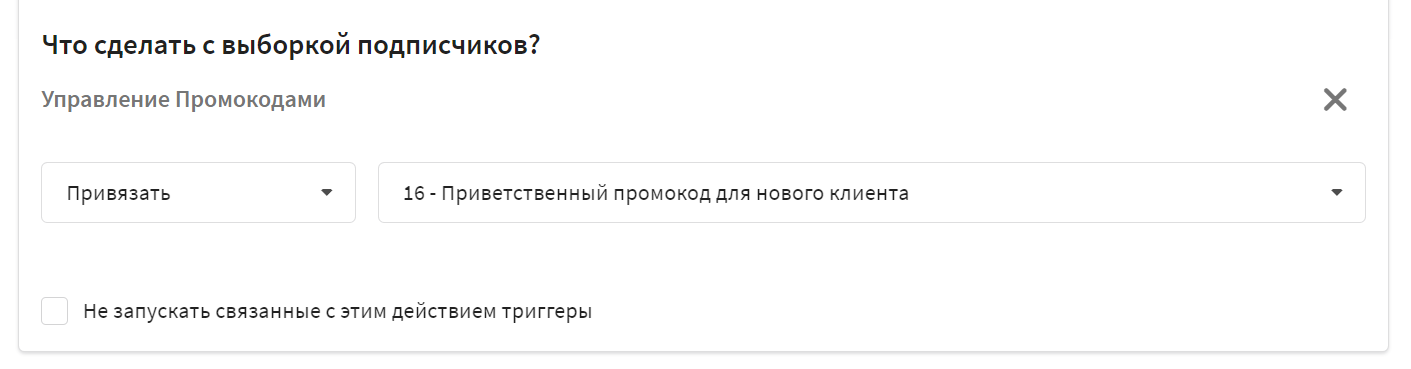This screenshot has height=369, width=1411.
Task: Click triangle icon at end of promo field
Action: pos(1337,193)
